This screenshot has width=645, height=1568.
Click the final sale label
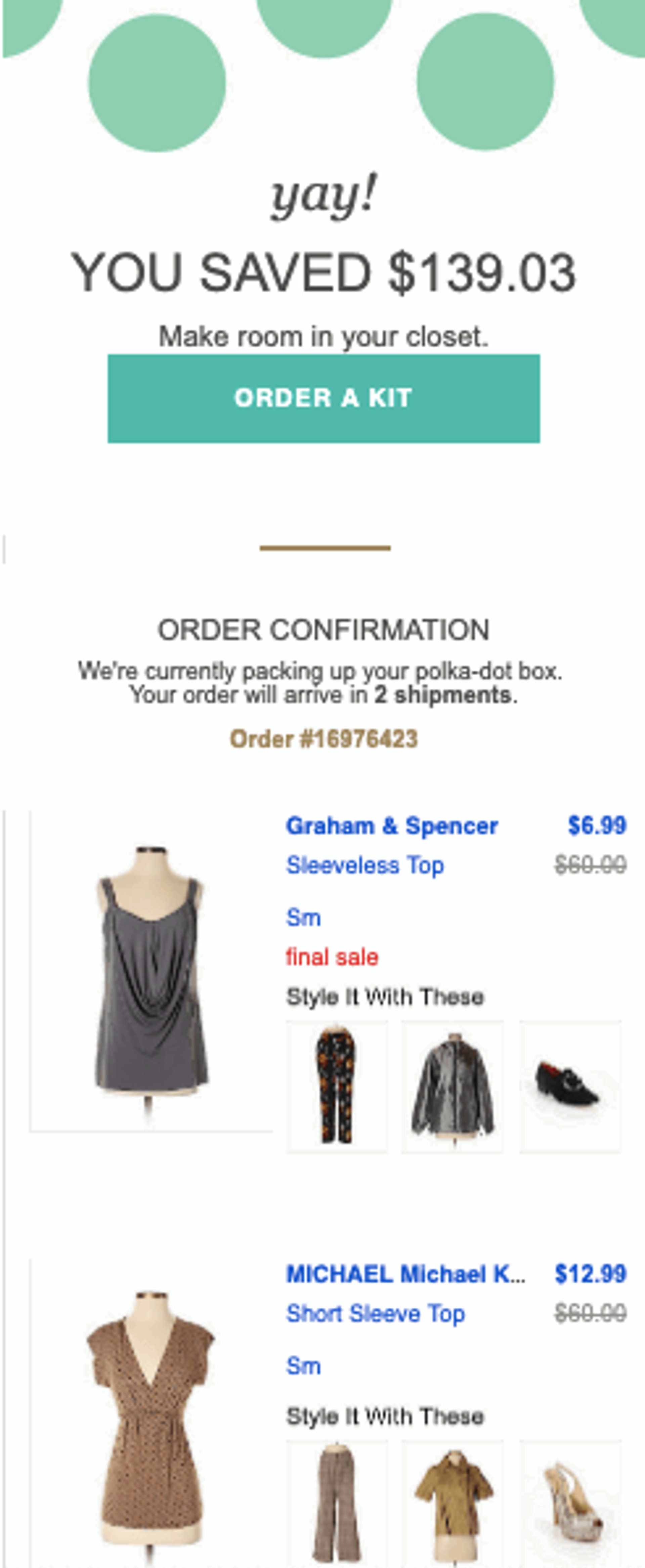point(331,957)
